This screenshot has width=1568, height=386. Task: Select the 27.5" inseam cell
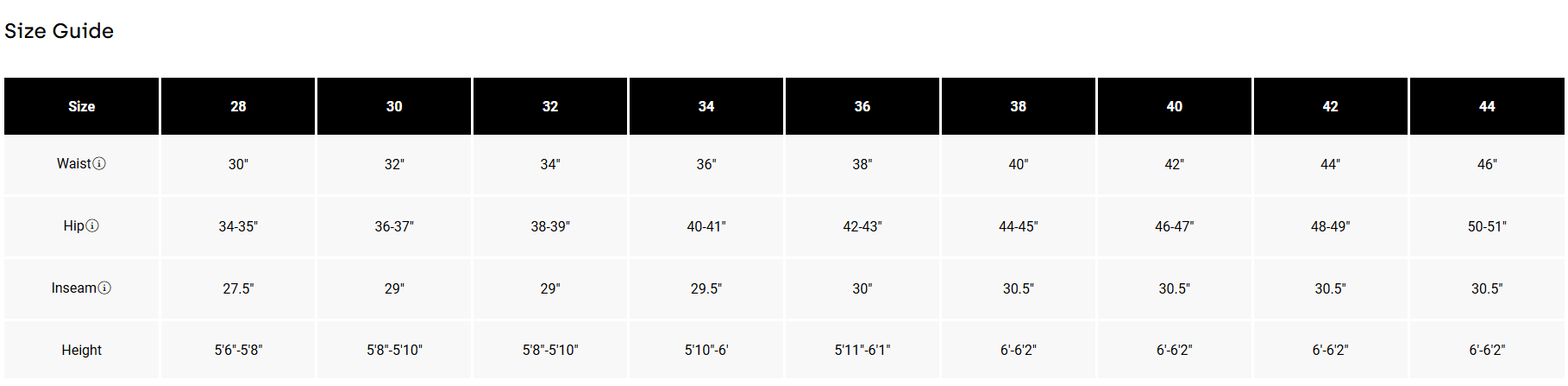pyautogui.click(x=238, y=288)
